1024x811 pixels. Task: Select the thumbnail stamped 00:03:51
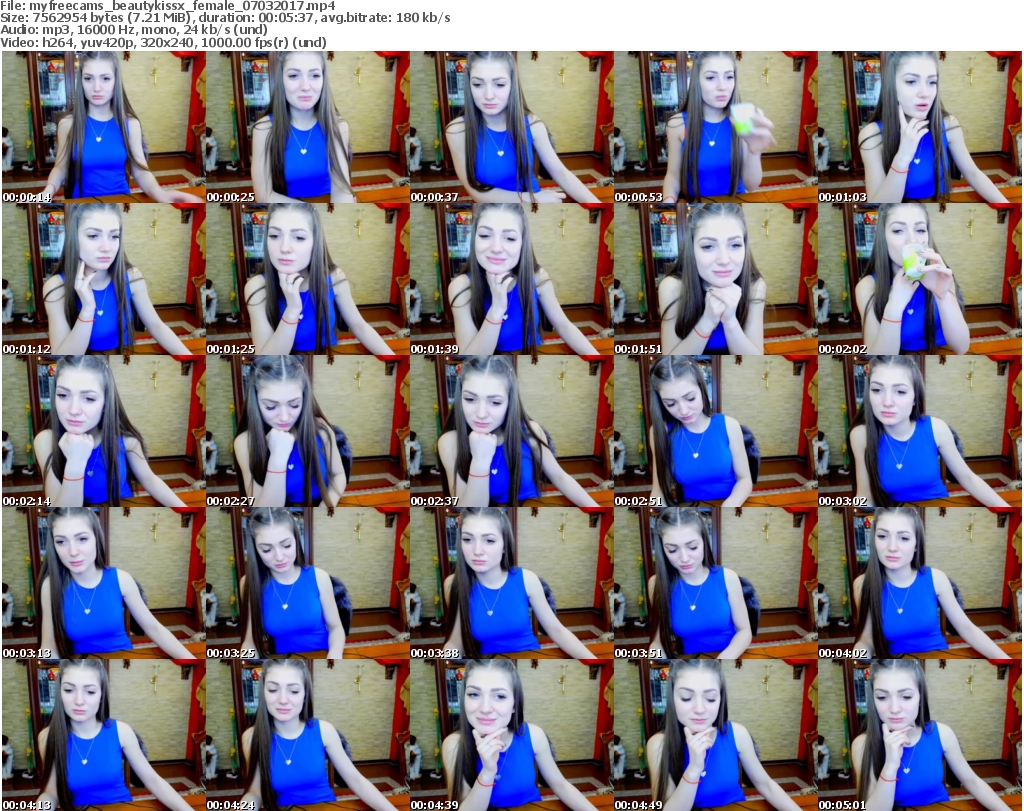pyautogui.click(x=715, y=583)
